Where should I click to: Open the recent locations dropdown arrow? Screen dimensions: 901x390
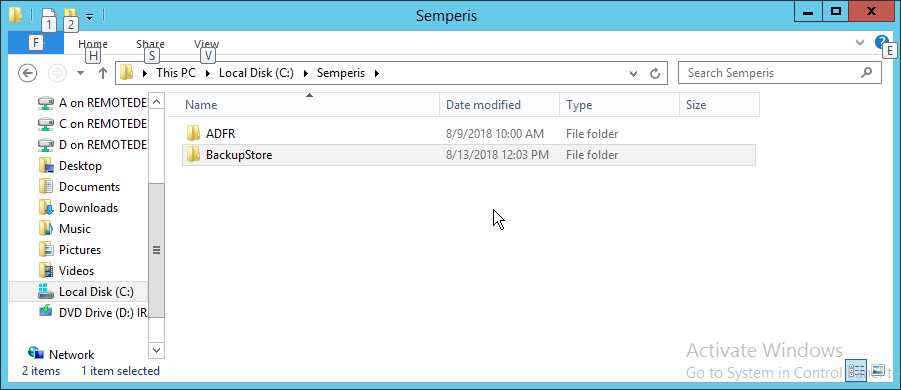tap(80, 73)
